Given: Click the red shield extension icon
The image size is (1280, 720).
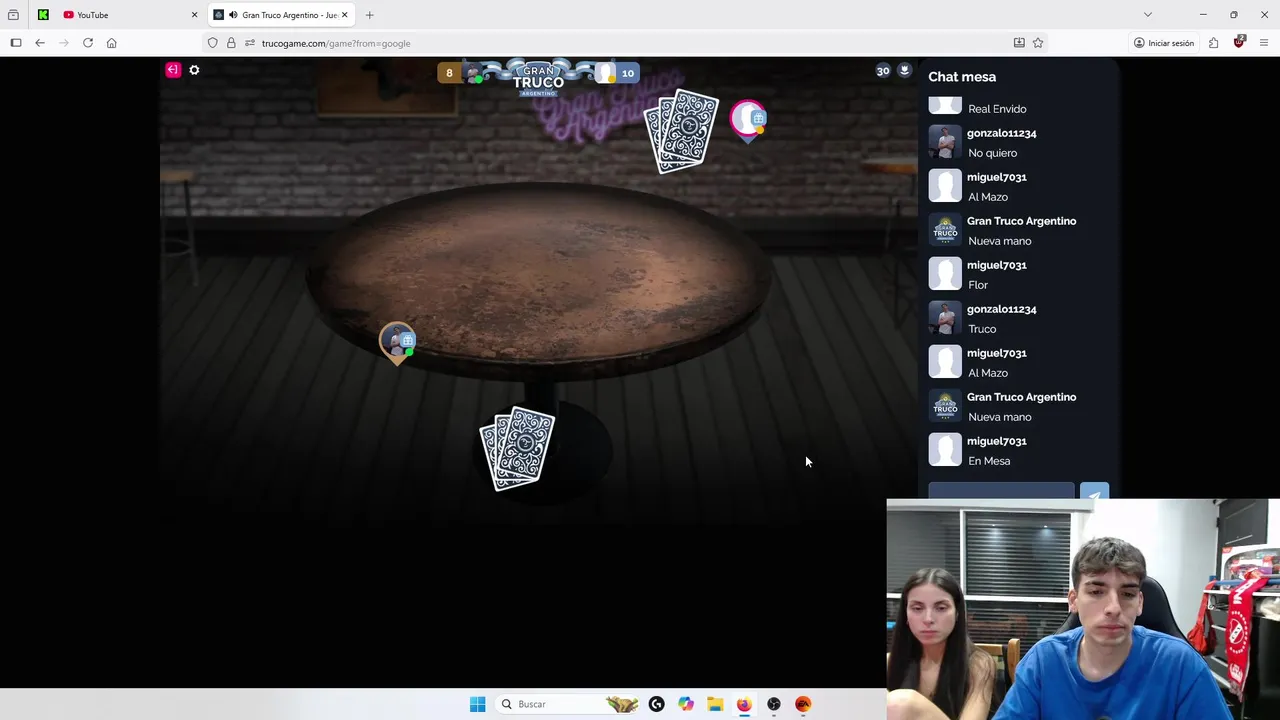Looking at the screenshot, I should [x=1239, y=42].
